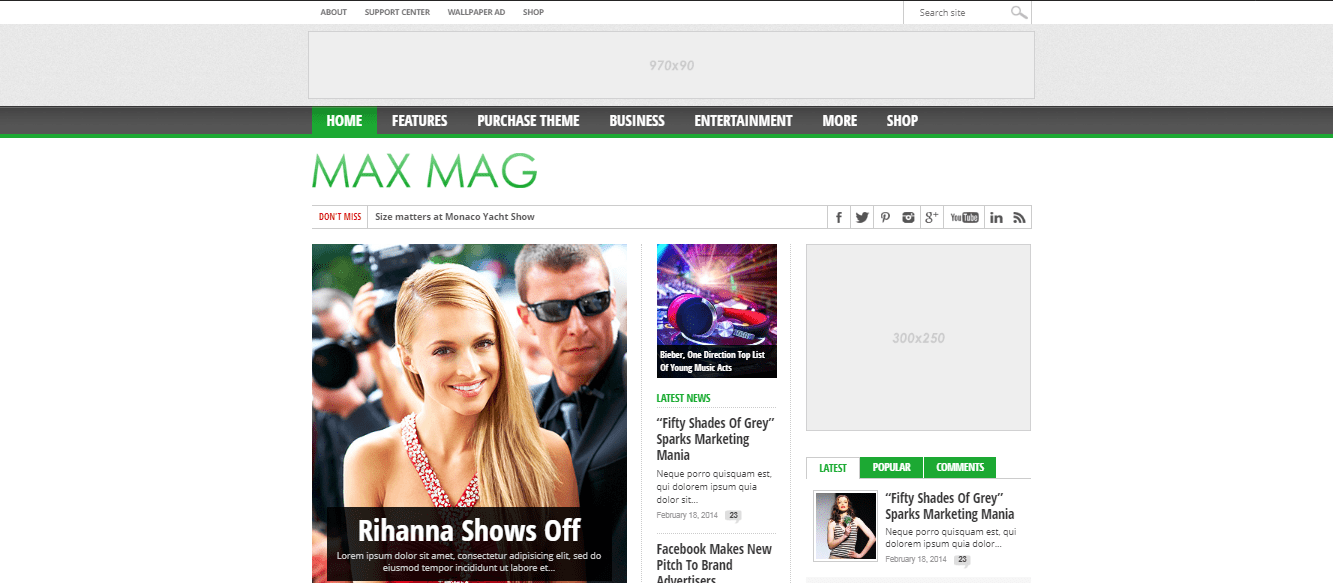1333x583 pixels.
Task: Click the search magnifier icon
Action: pyautogui.click(x=1018, y=12)
